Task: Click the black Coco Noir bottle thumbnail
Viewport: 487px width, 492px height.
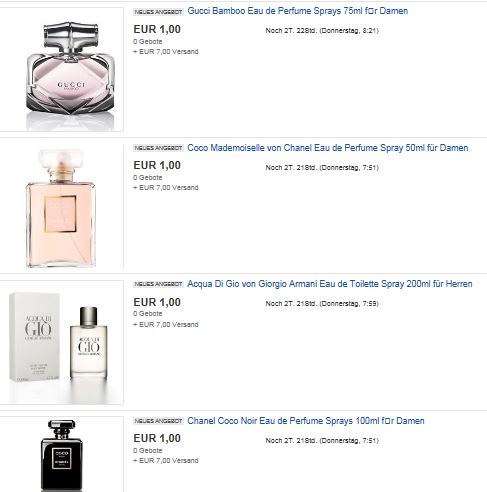Action: pyautogui.click(x=62, y=454)
